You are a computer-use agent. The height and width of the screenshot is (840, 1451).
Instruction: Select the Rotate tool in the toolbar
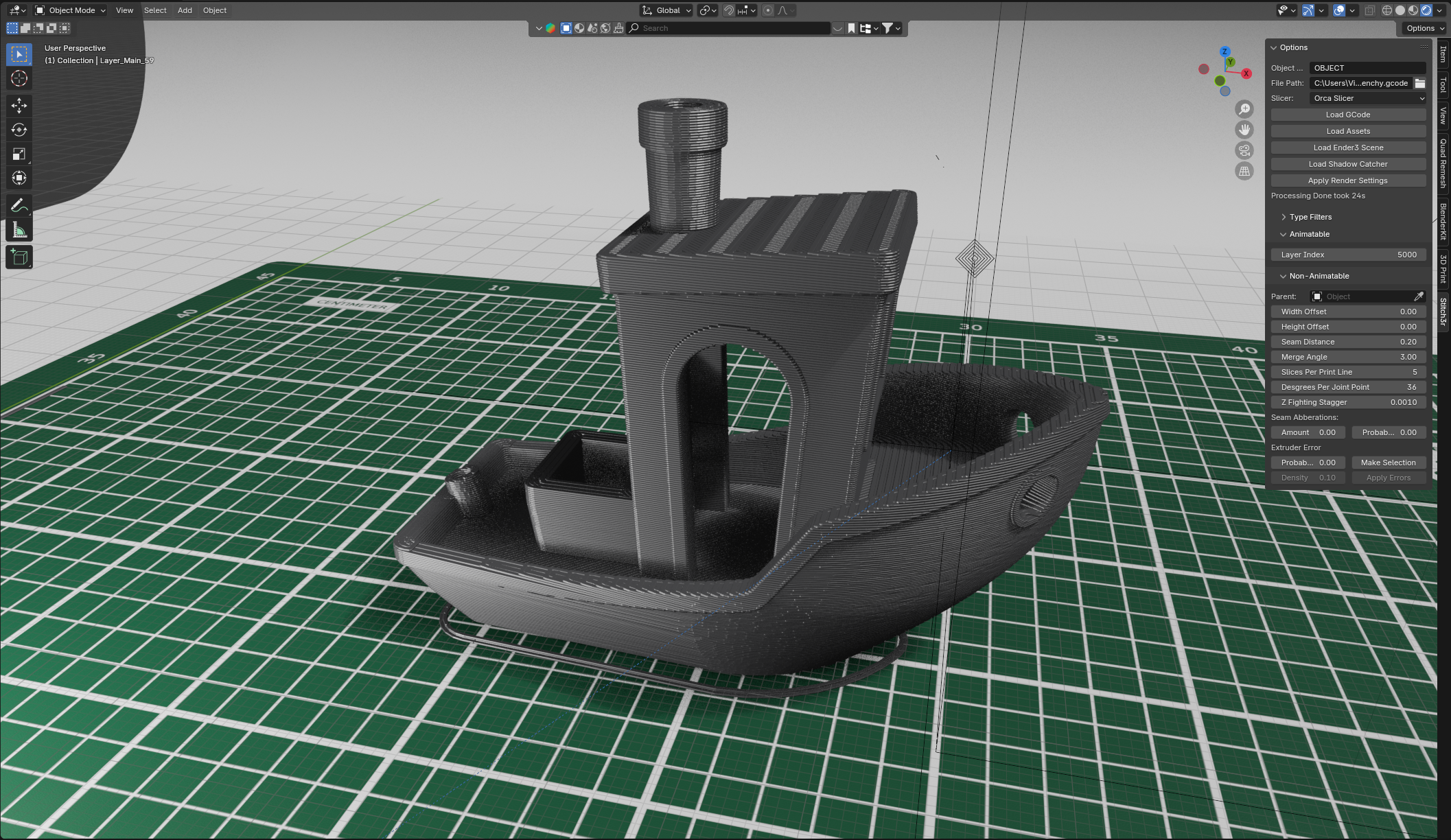[19, 130]
